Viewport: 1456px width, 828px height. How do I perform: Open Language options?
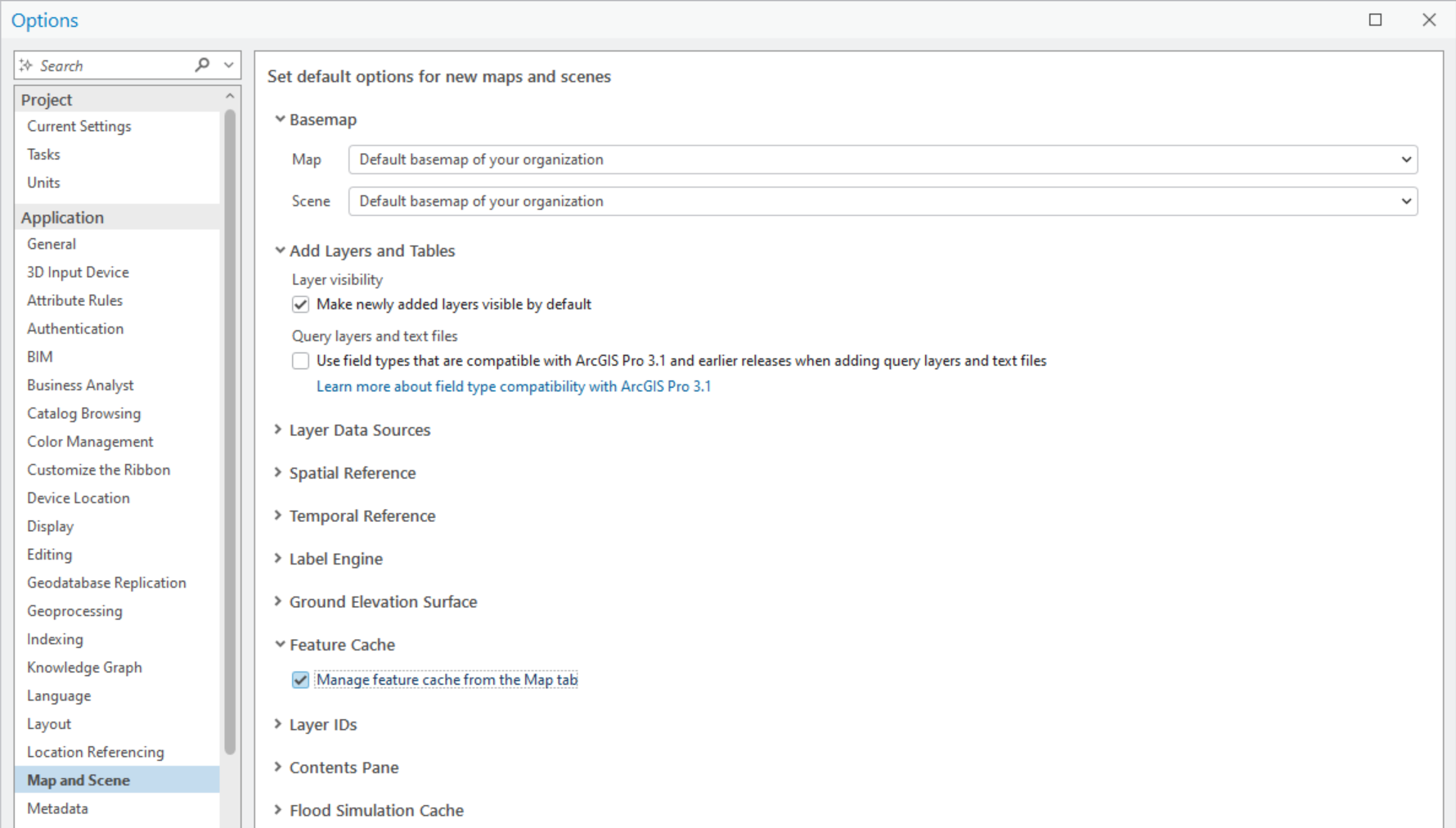pos(59,695)
